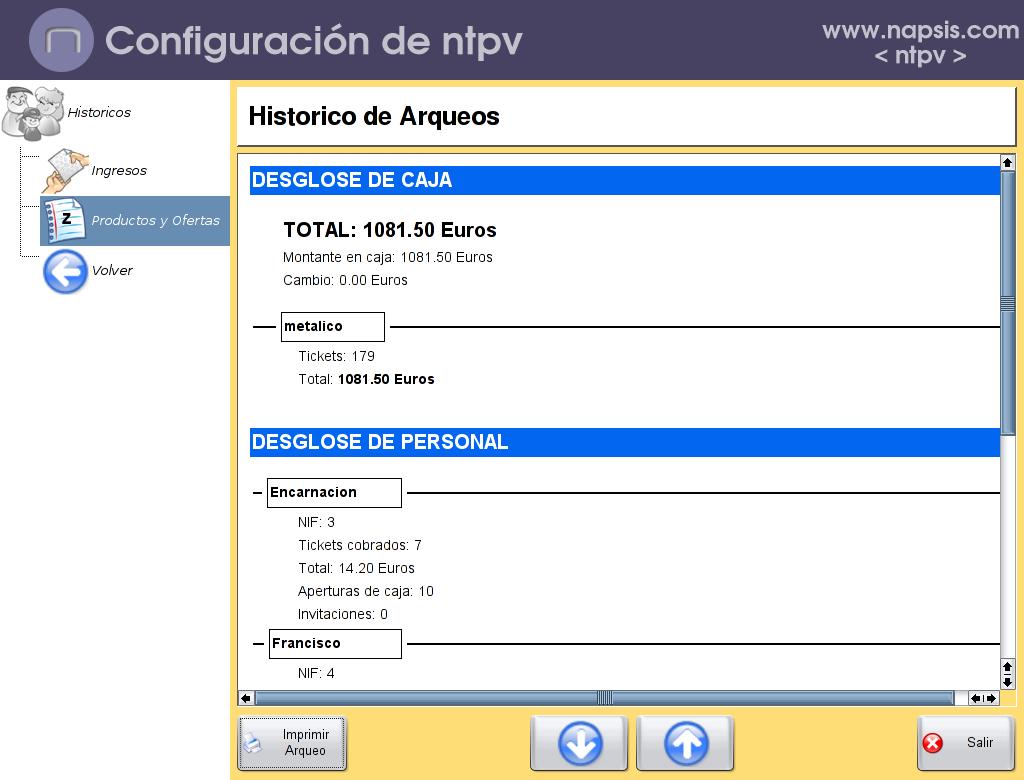Select the Productos y Ofertas Z-report icon
Image resolution: width=1024 pixels, height=780 pixels.
tap(66, 220)
